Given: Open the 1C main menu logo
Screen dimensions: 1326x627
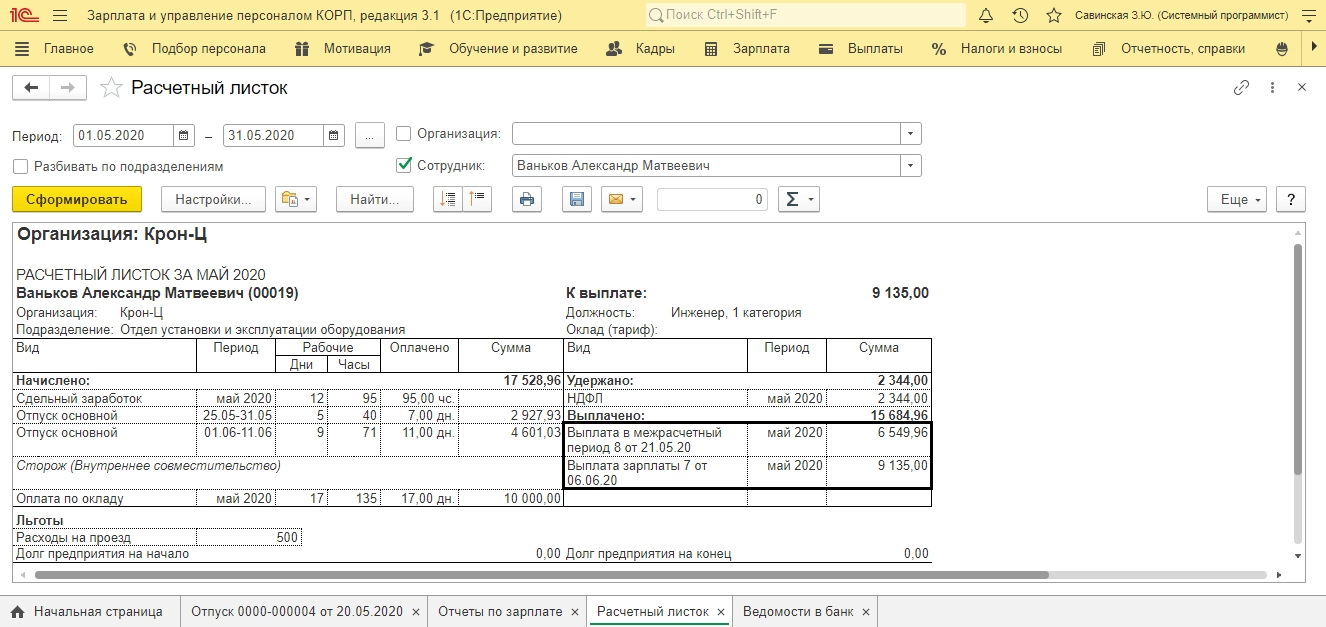Looking at the screenshot, I should tap(24, 16).
